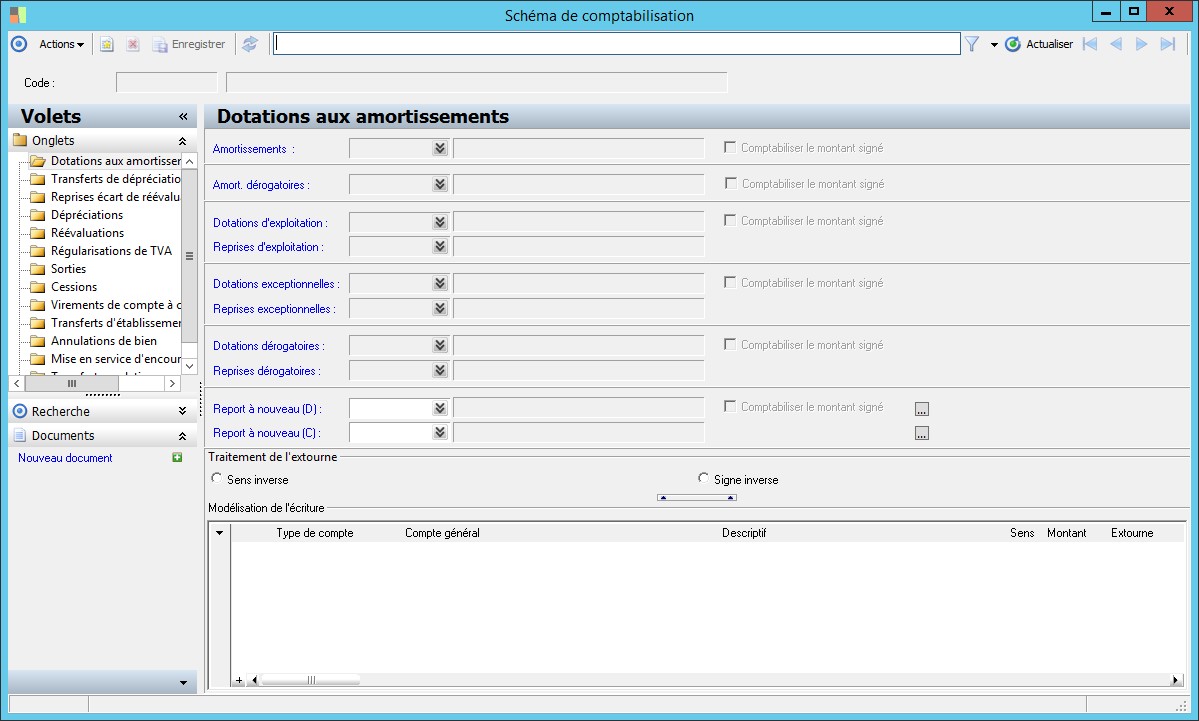Screen dimensions: 1199x721
Task: Click the blue circle icon beside Actions
Action: [19, 44]
